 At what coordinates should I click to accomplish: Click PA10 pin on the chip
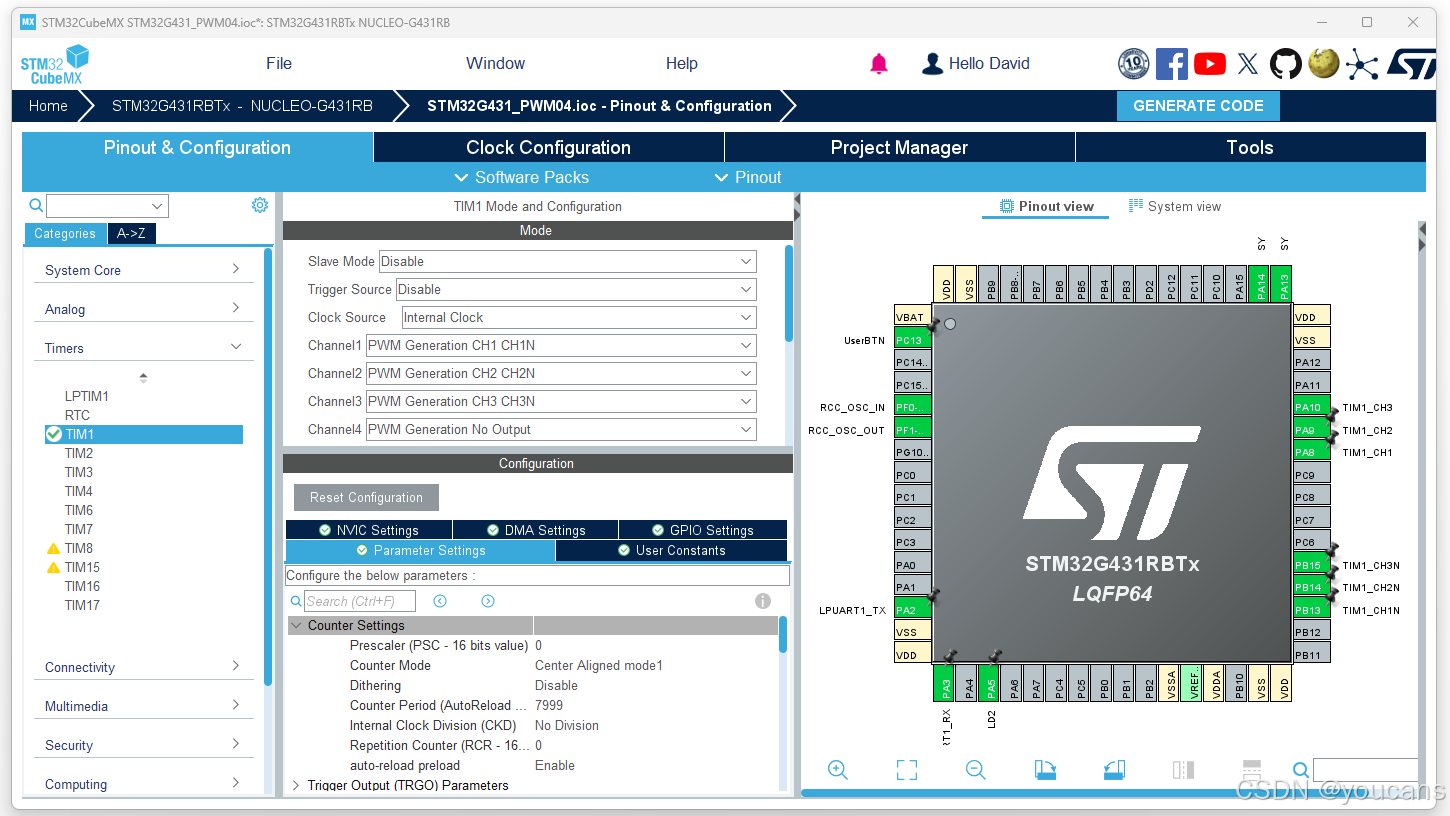1311,407
